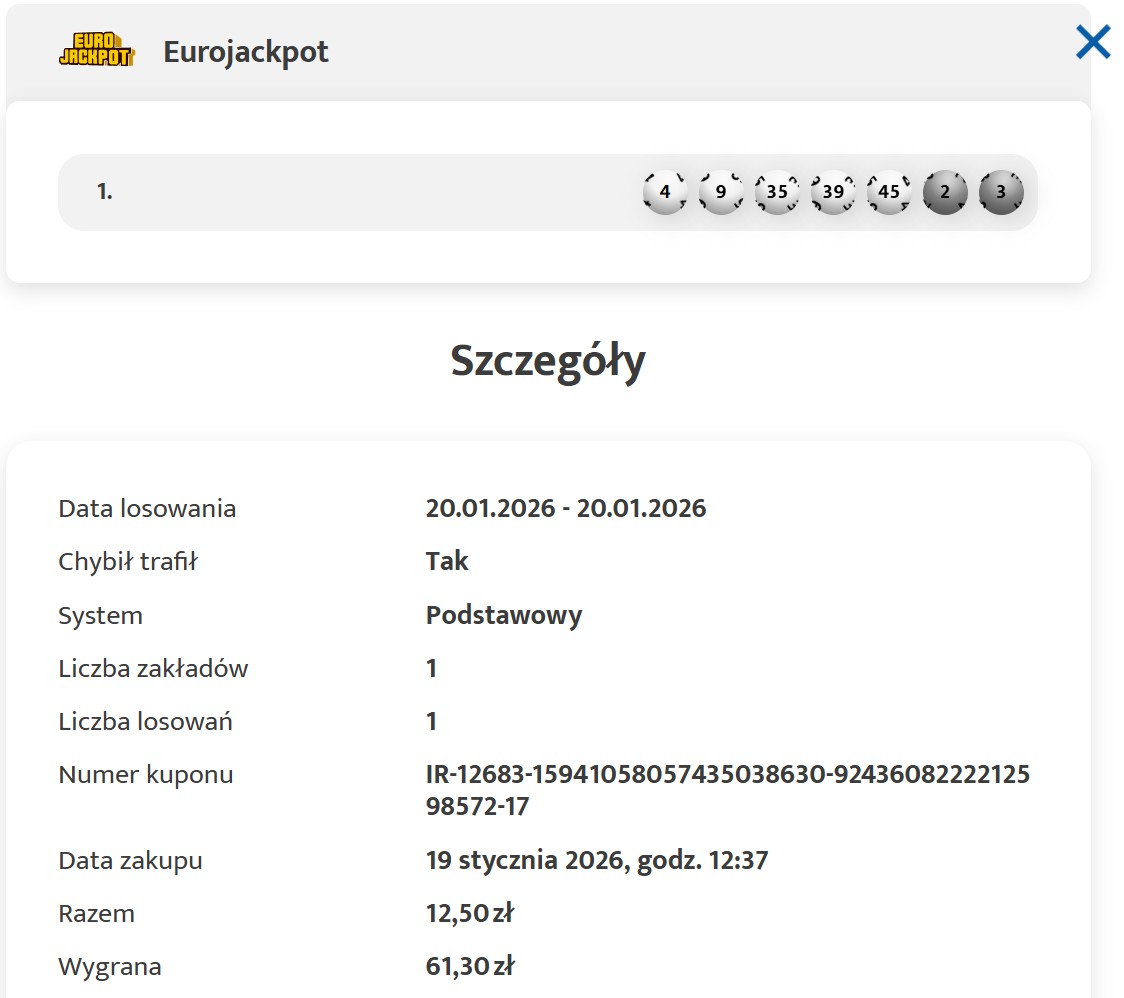The width and height of the screenshot is (1124, 998).
Task: Click the coupon number starting with IR-12683
Action: (727, 790)
